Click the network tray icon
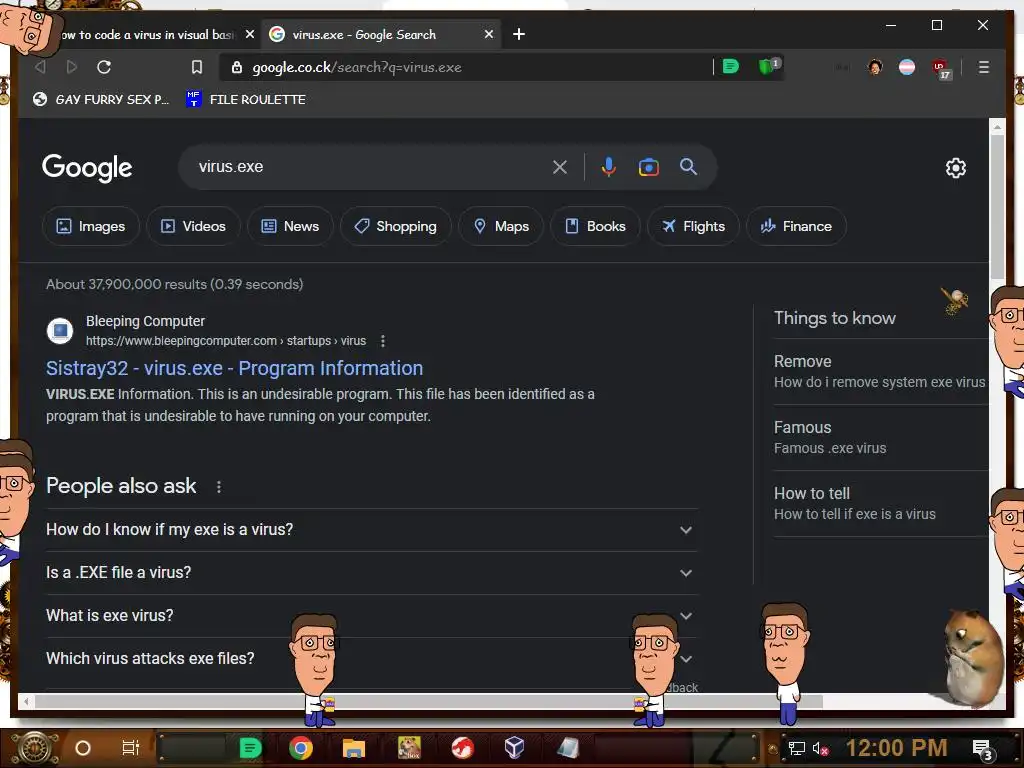 [797, 748]
